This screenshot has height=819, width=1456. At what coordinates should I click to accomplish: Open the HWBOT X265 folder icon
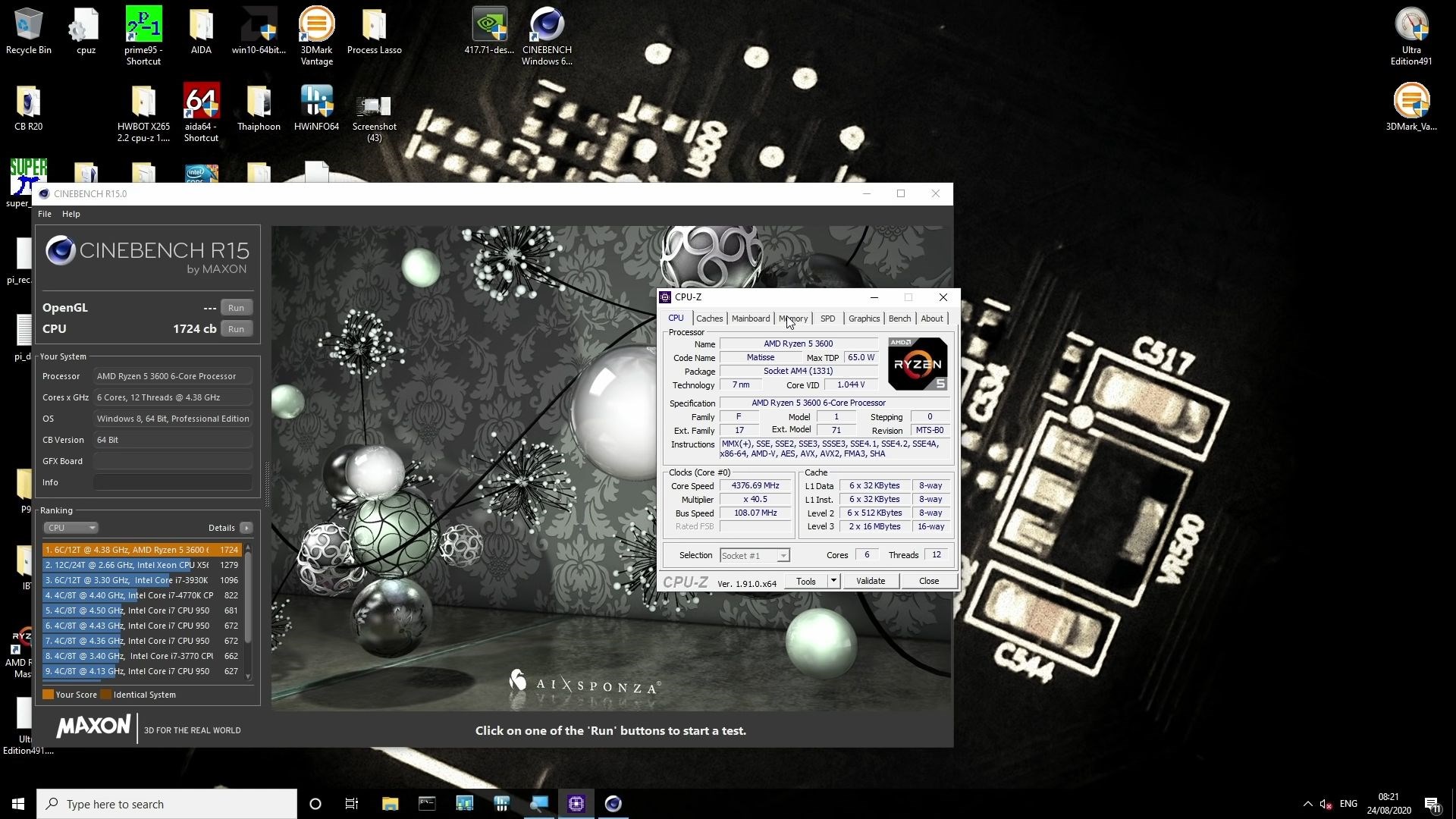143,113
